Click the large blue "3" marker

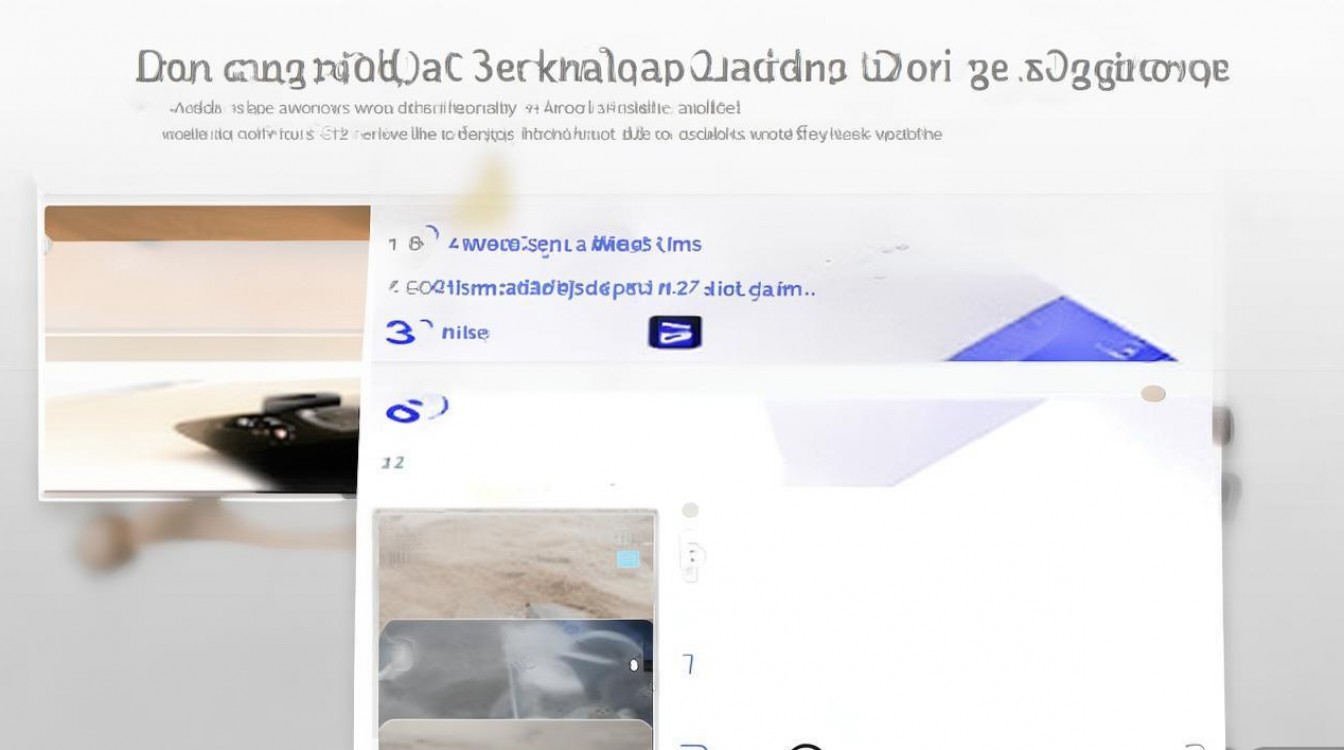(402, 332)
